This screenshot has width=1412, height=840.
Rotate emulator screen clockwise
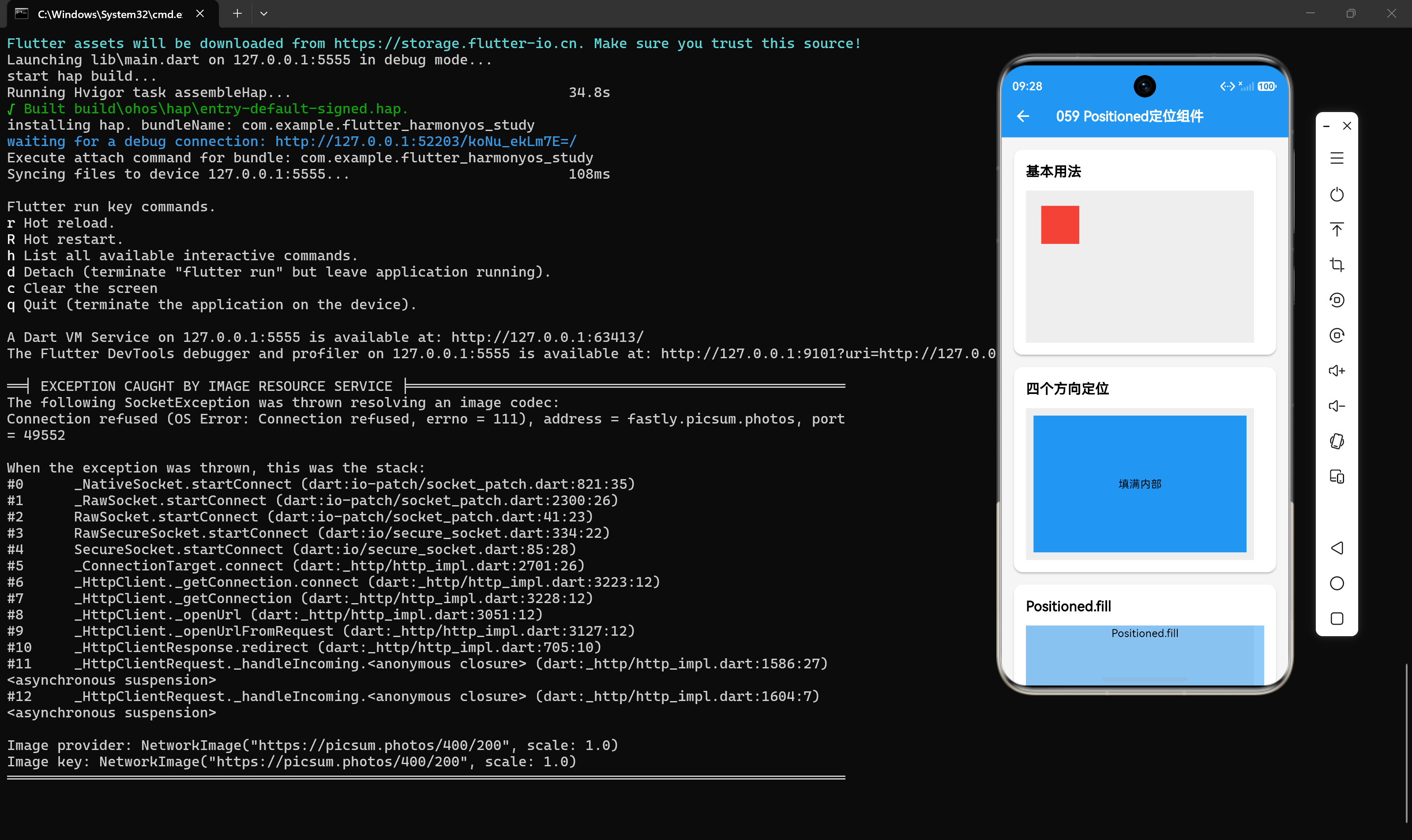pyautogui.click(x=1337, y=335)
